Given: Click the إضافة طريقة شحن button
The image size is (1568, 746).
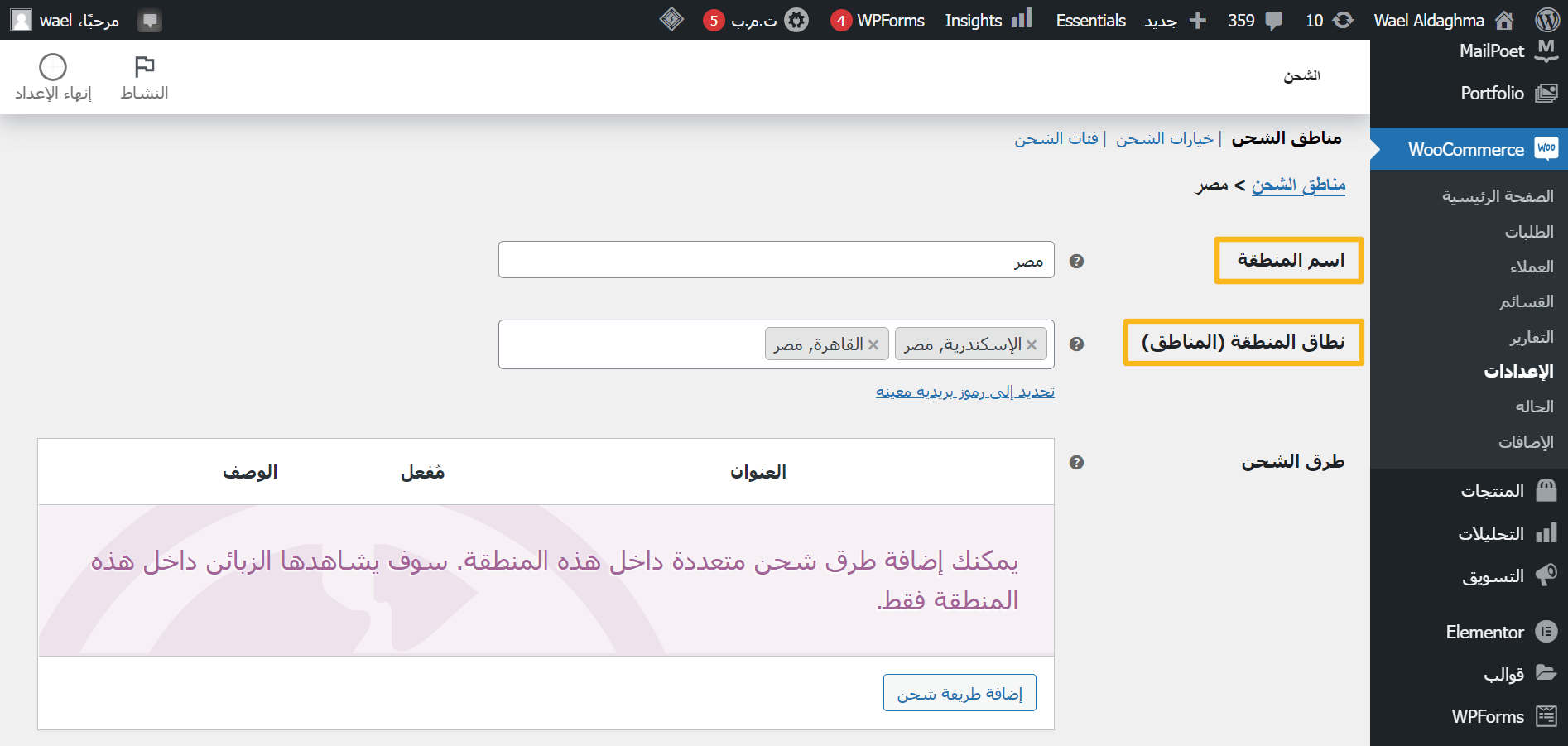Looking at the screenshot, I should [x=960, y=692].
